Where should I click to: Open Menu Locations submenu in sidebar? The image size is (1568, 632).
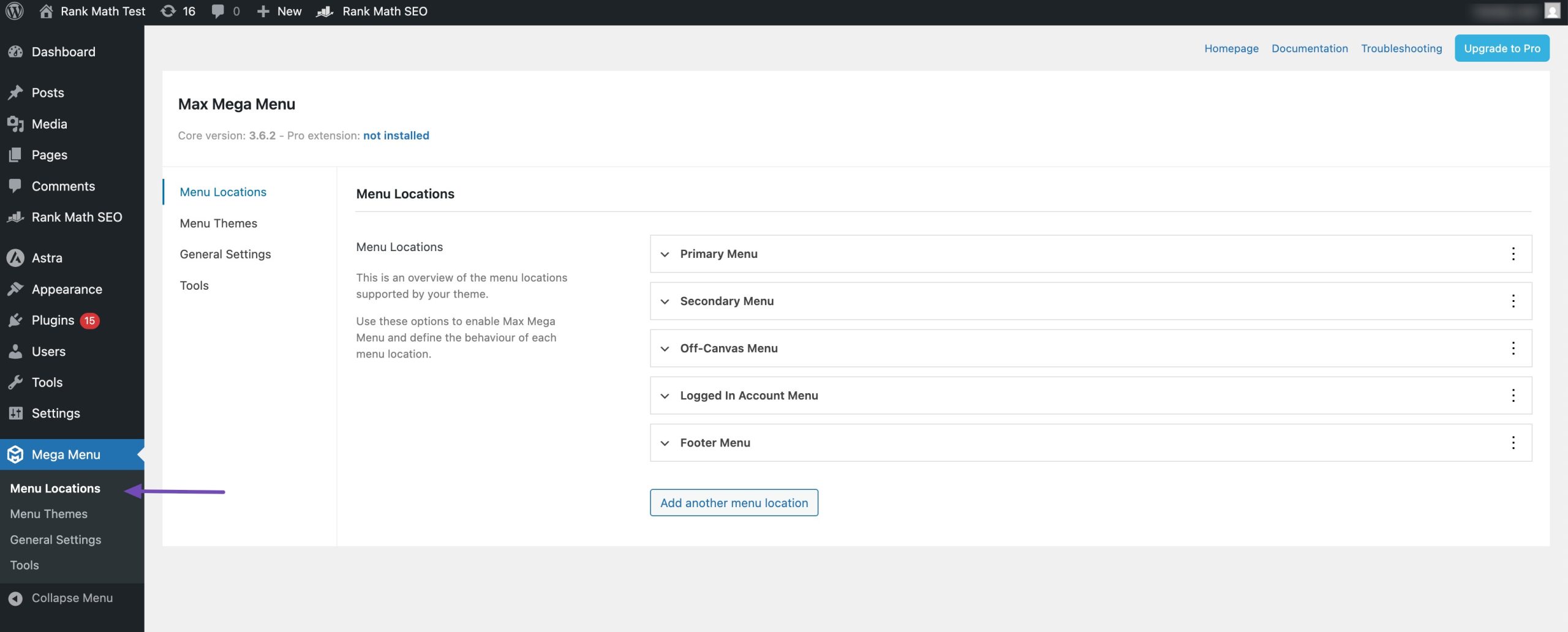coord(55,488)
